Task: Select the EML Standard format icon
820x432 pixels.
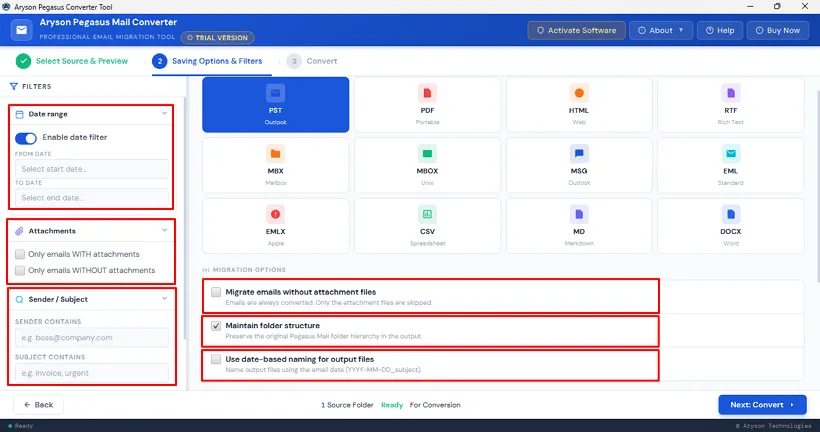Action: click(731, 154)
